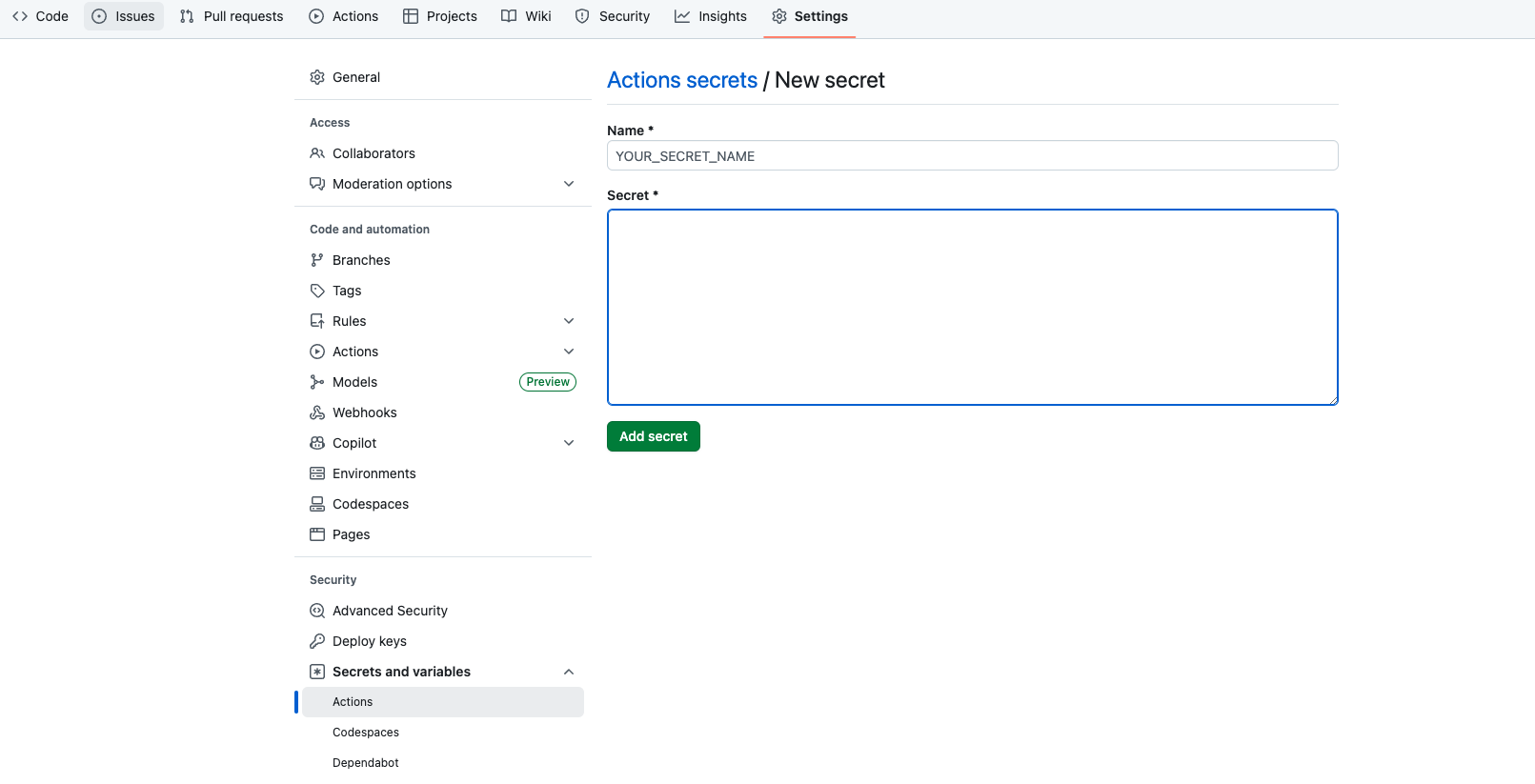Click the branch icon beside Branches
Screen dimensions: 1535x784
tap(317, 260)
